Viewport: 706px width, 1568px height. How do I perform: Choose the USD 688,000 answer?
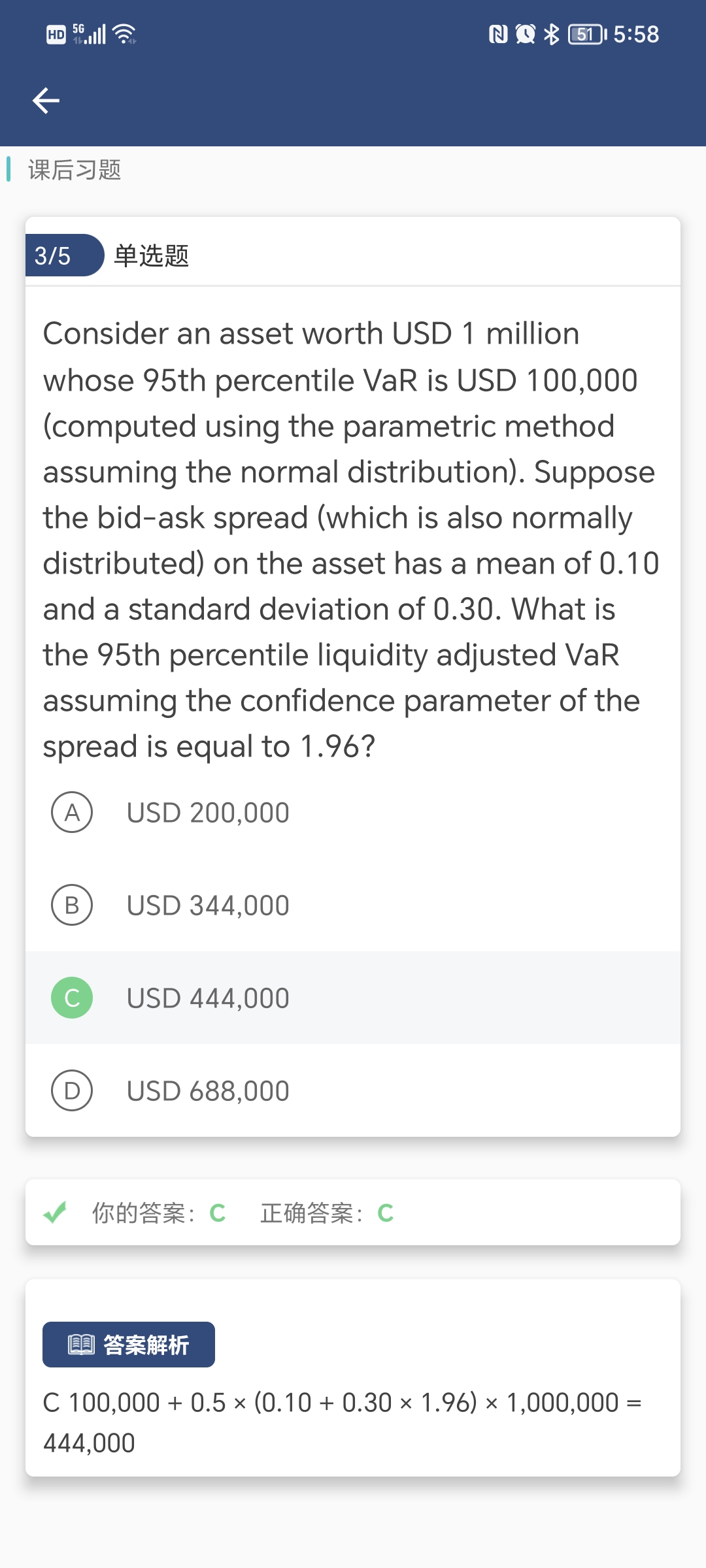208,1091
